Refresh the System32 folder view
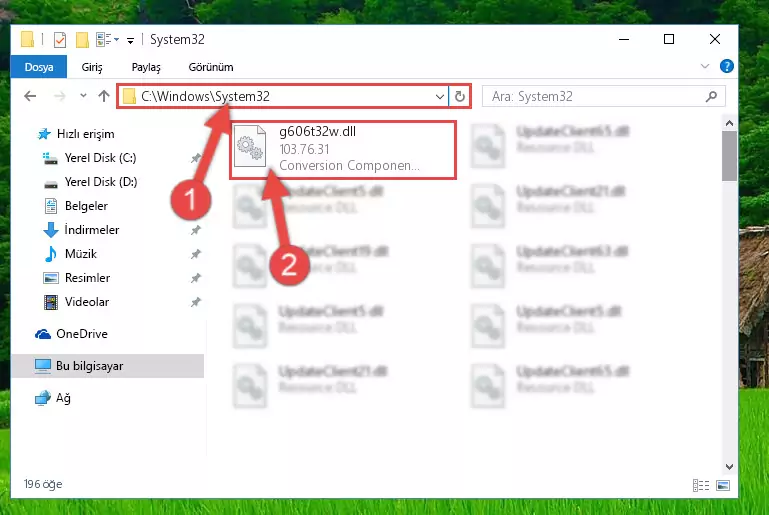 tap(460, 96)
